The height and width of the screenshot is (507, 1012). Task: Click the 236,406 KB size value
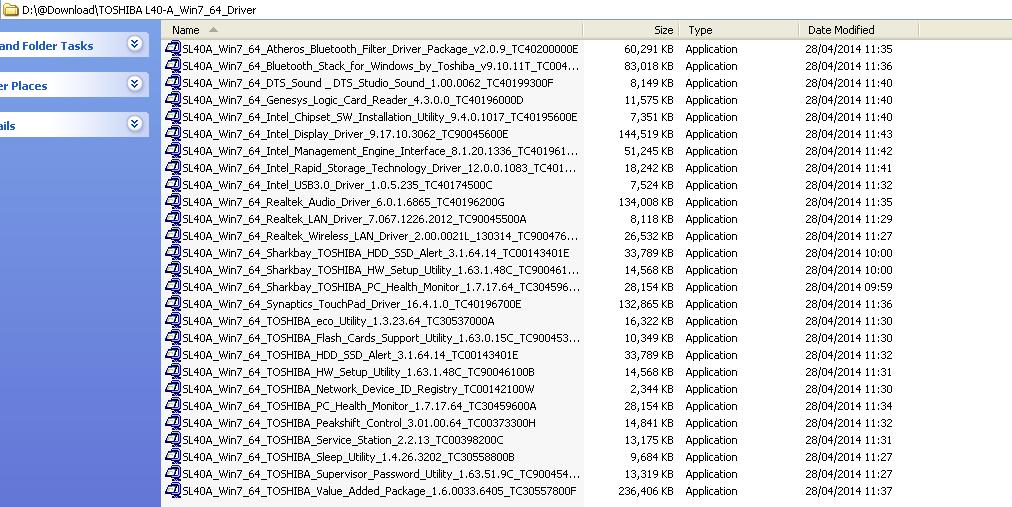(x=645, y=491)
